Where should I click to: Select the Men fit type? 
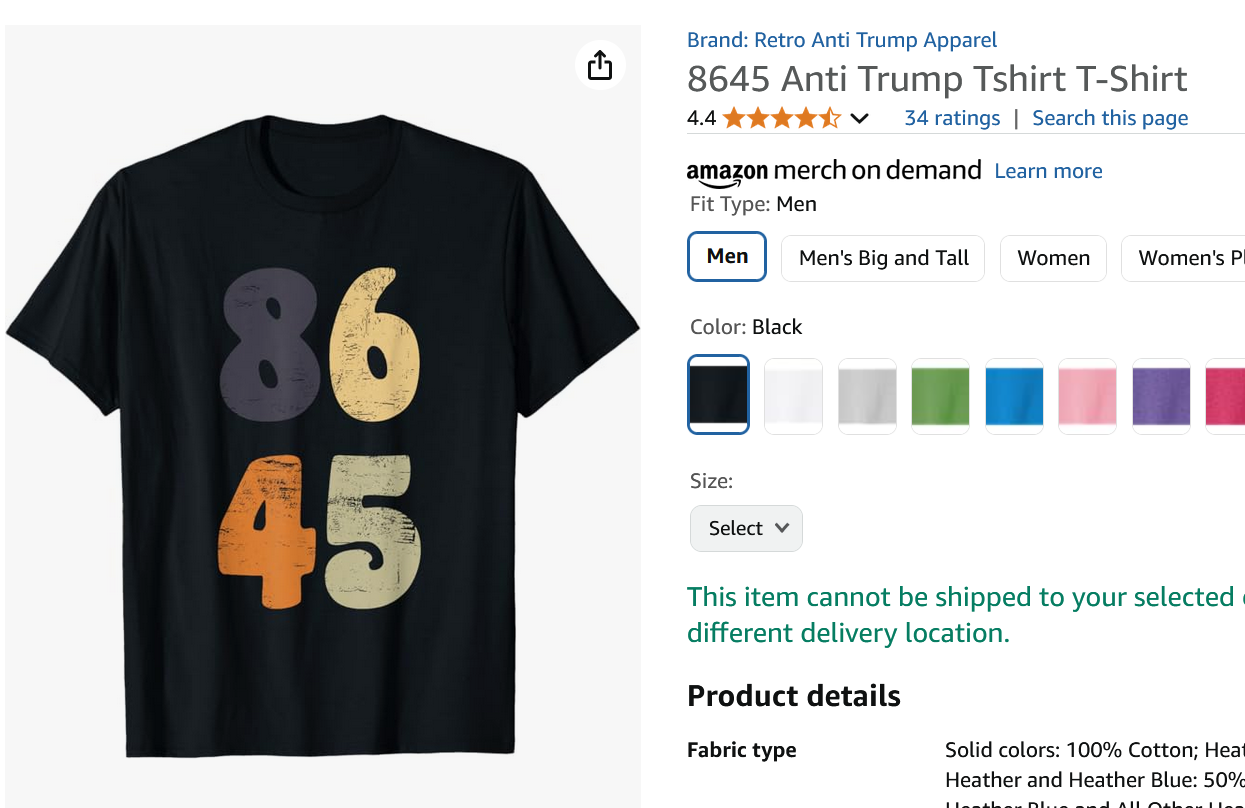point(727,257)
